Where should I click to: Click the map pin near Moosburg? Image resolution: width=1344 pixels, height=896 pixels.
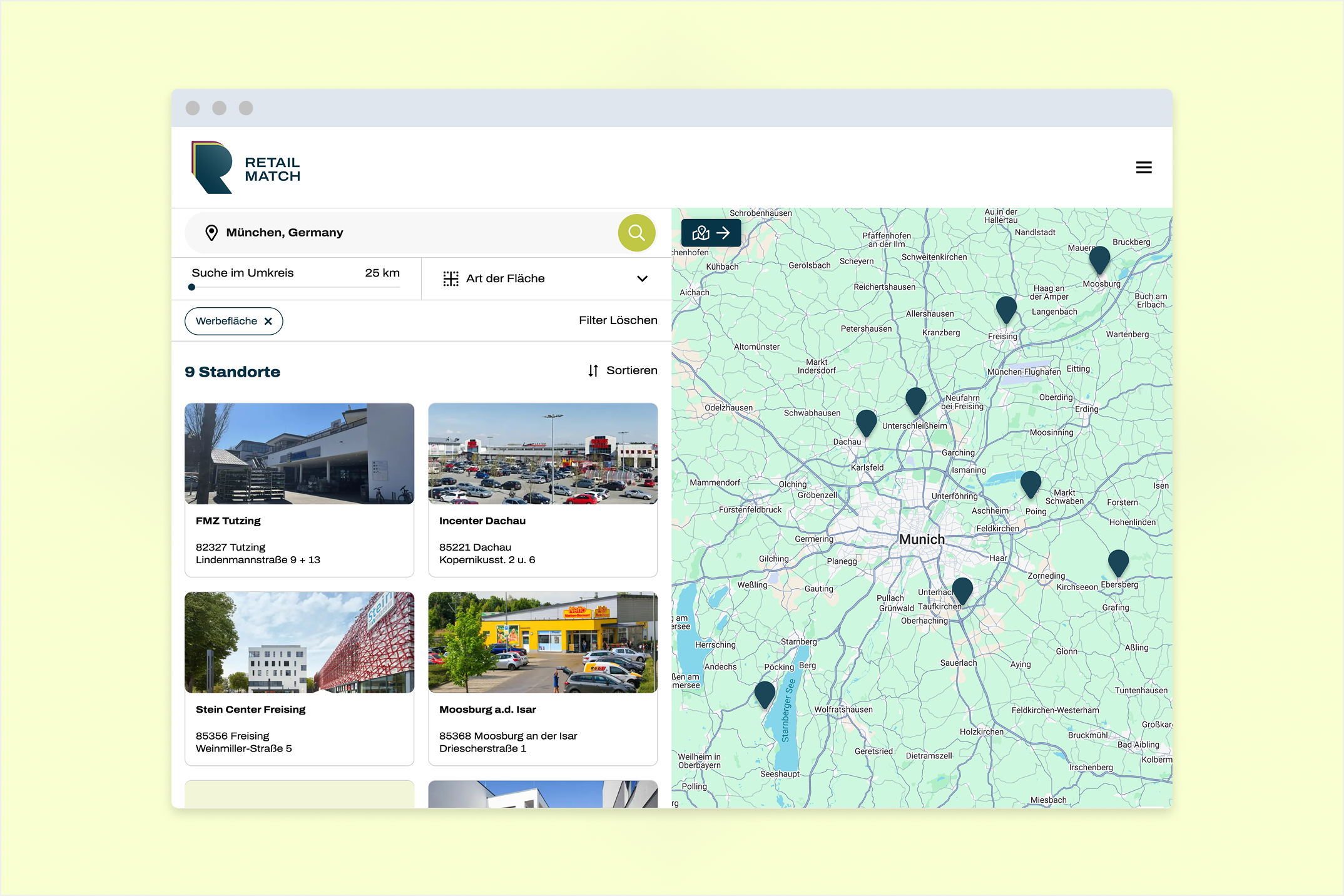(x=1099, y=258)
